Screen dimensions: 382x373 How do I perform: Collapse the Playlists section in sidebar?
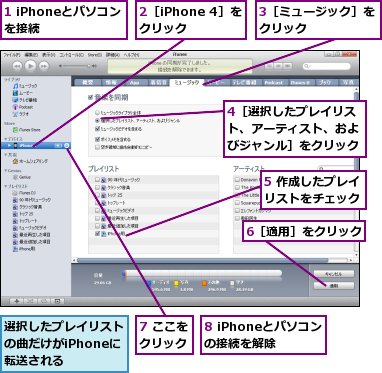pos(5,186)
